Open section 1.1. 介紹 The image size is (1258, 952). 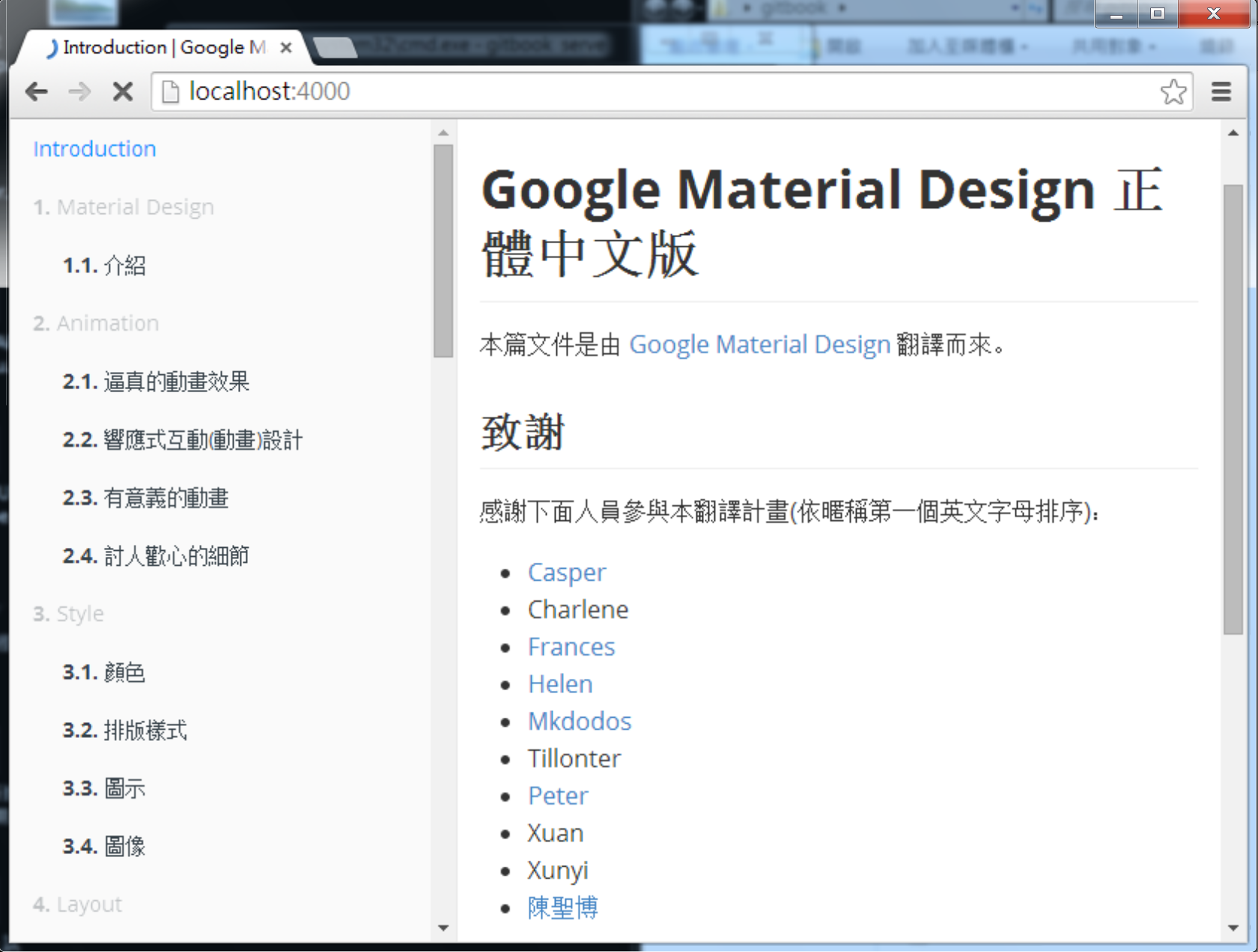104,265
